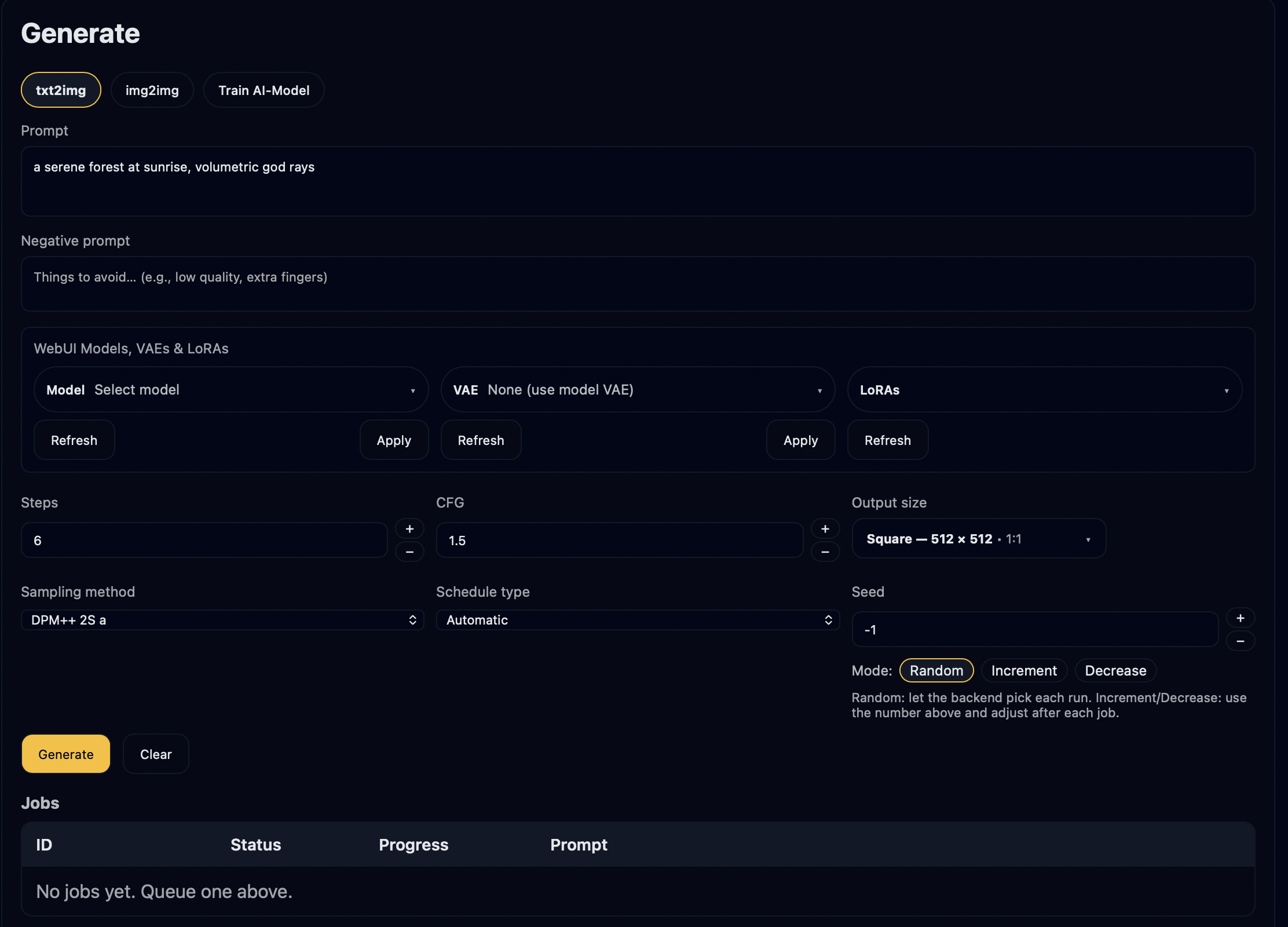Open the VAE selection dropdown
The width and height of the screenshot is (1288, 927).
(x=637, y=389)
